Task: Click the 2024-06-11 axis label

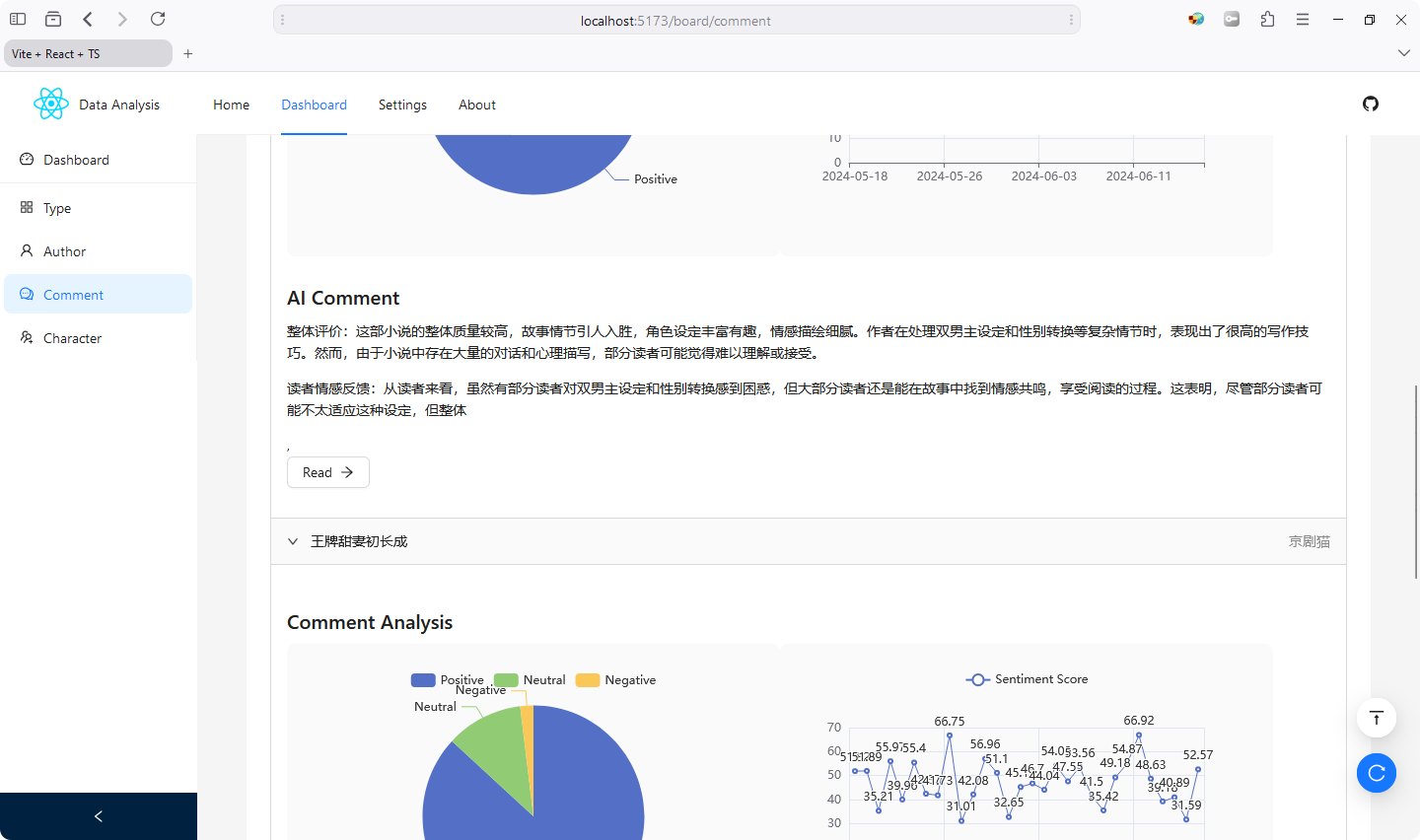Action: (x=1139, y=175)
